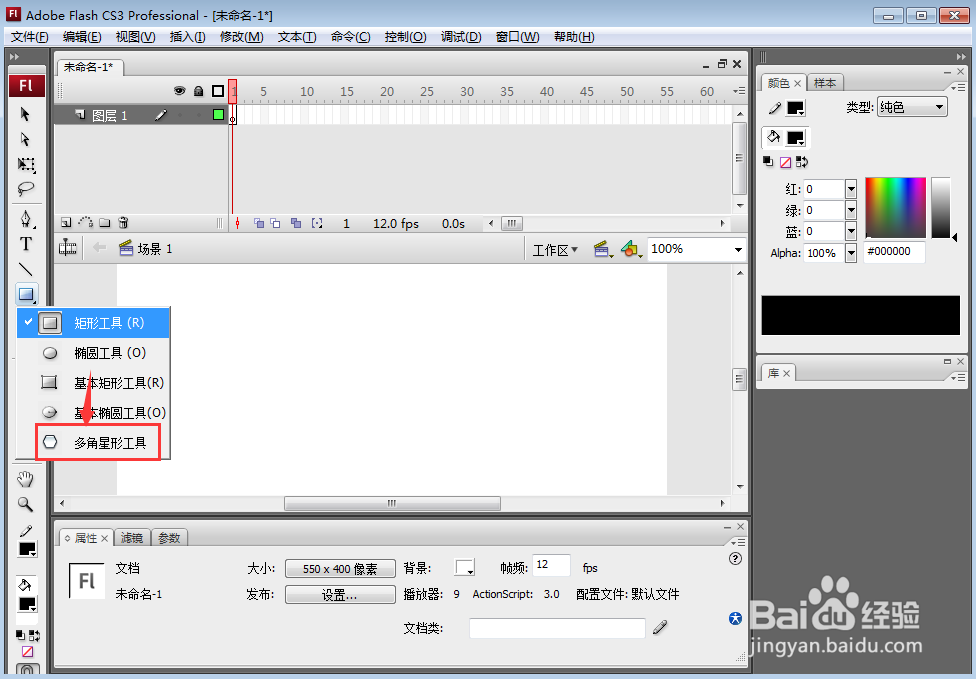The image size is (976, 679).
Task: Click the stroke color swatch in color panel
Action: click(x=795, y=108)
